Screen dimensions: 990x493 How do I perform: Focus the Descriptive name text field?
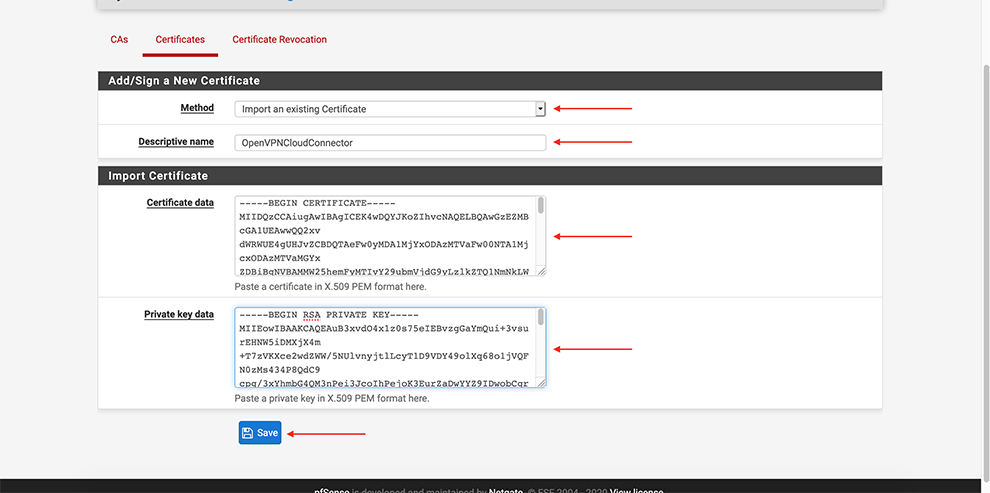[390, 142]
